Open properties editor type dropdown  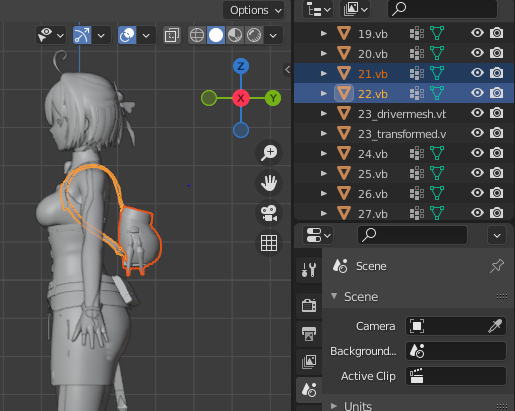click(318, 235)
